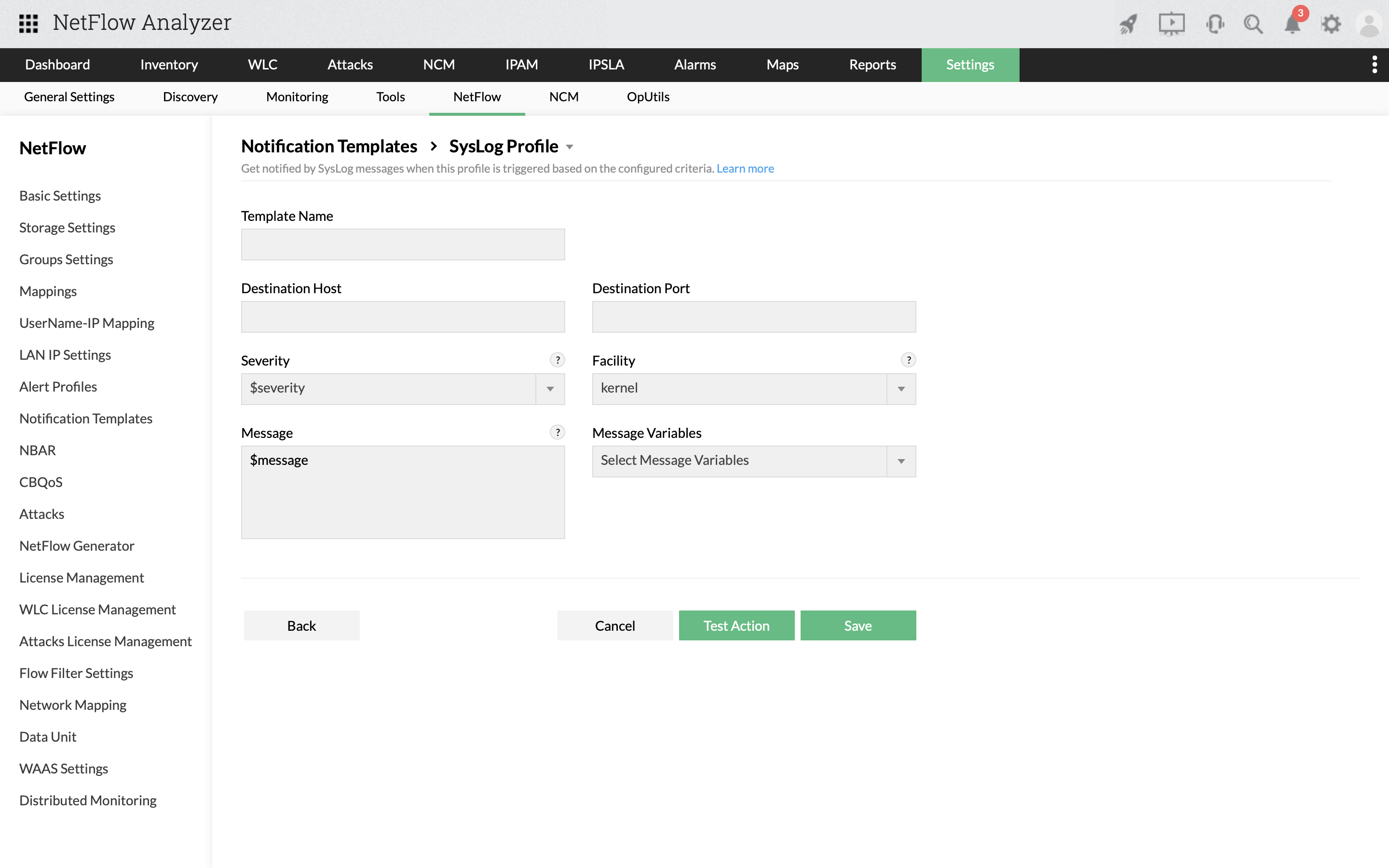Follow the Learn more link
The width and height of the screenshot is (1389, 868).
745,168
